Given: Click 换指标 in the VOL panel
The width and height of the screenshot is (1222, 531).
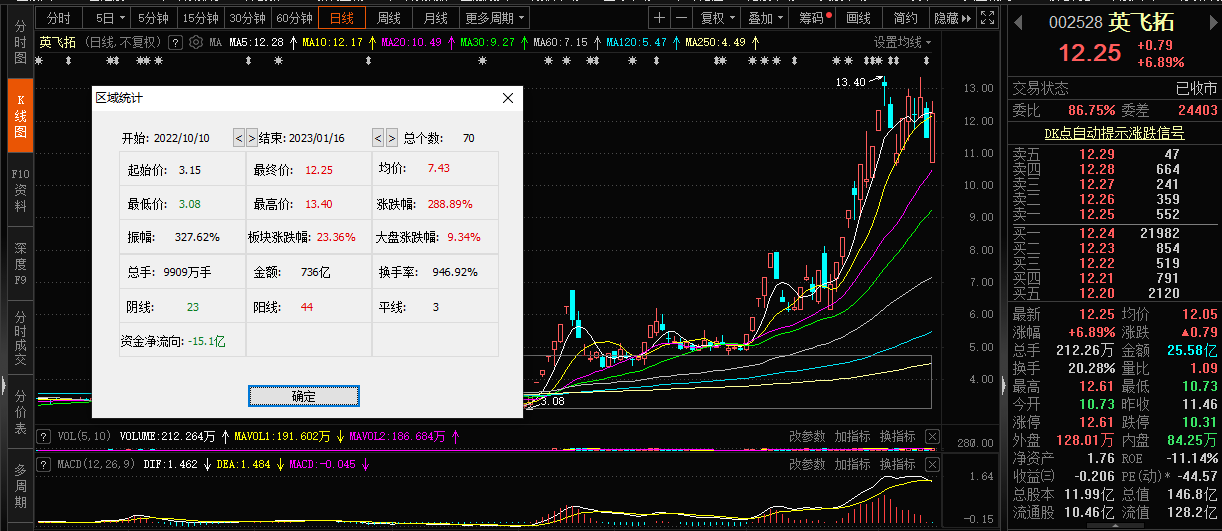Looking at the screenshot, I should 897,436.
